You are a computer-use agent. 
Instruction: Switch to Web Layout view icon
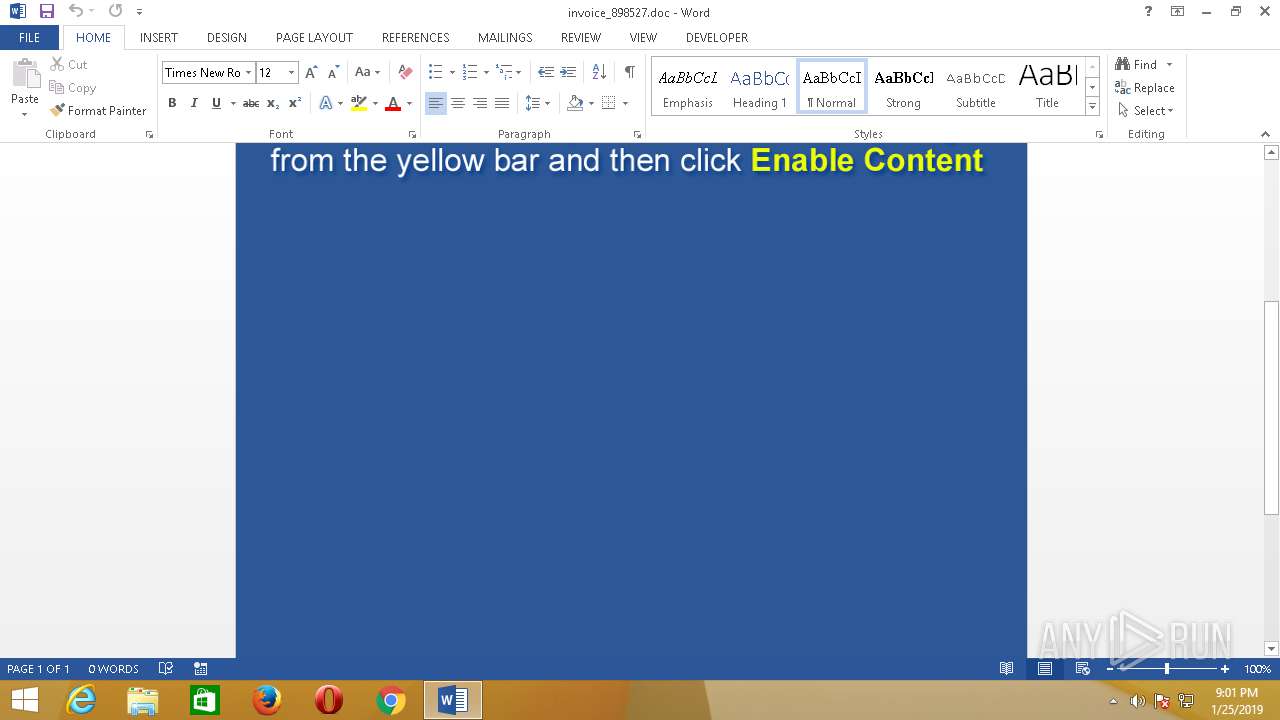[x=1082, y=669]
